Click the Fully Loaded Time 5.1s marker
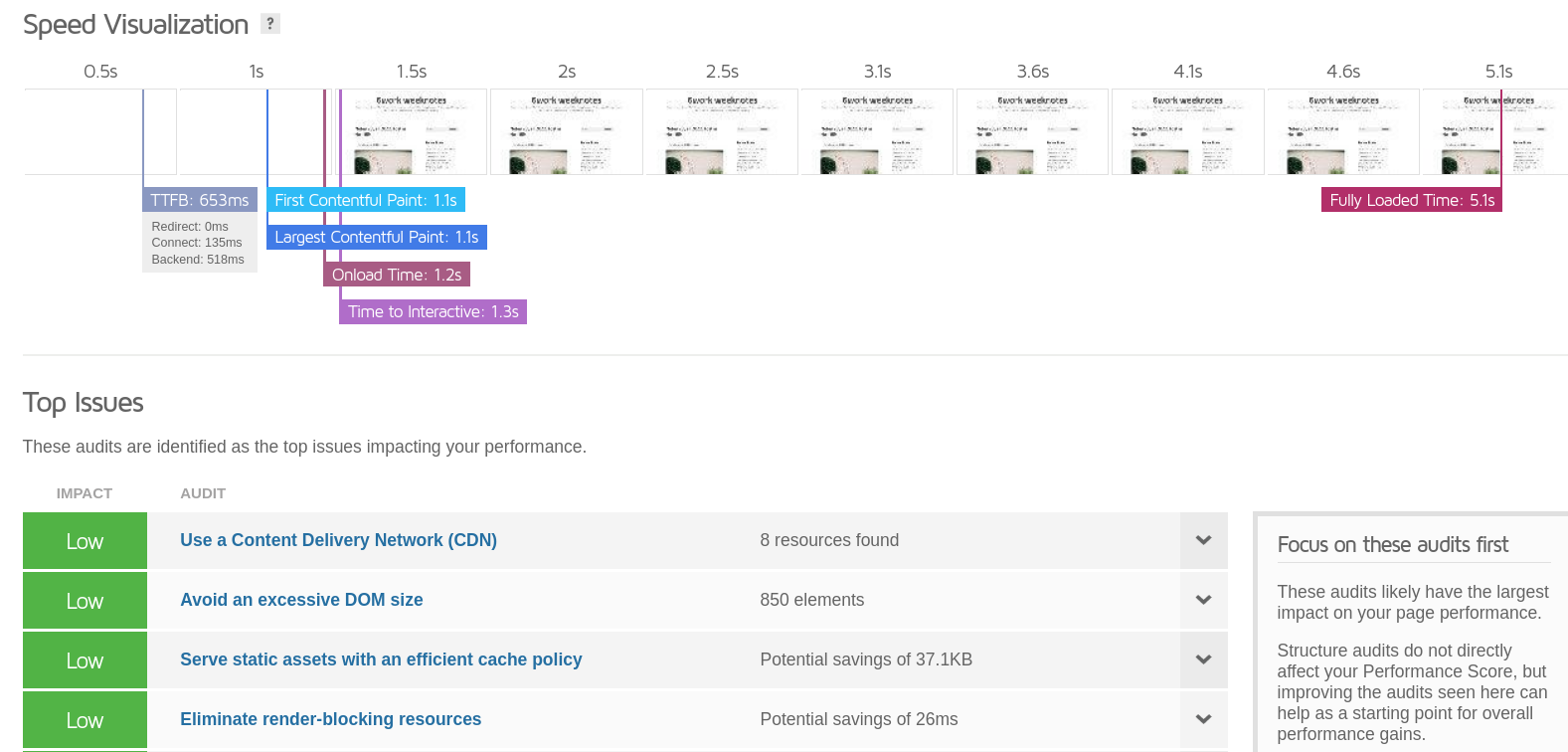Image resolution: width=1568 pixels, height=752 pixels. point(1412,200)
